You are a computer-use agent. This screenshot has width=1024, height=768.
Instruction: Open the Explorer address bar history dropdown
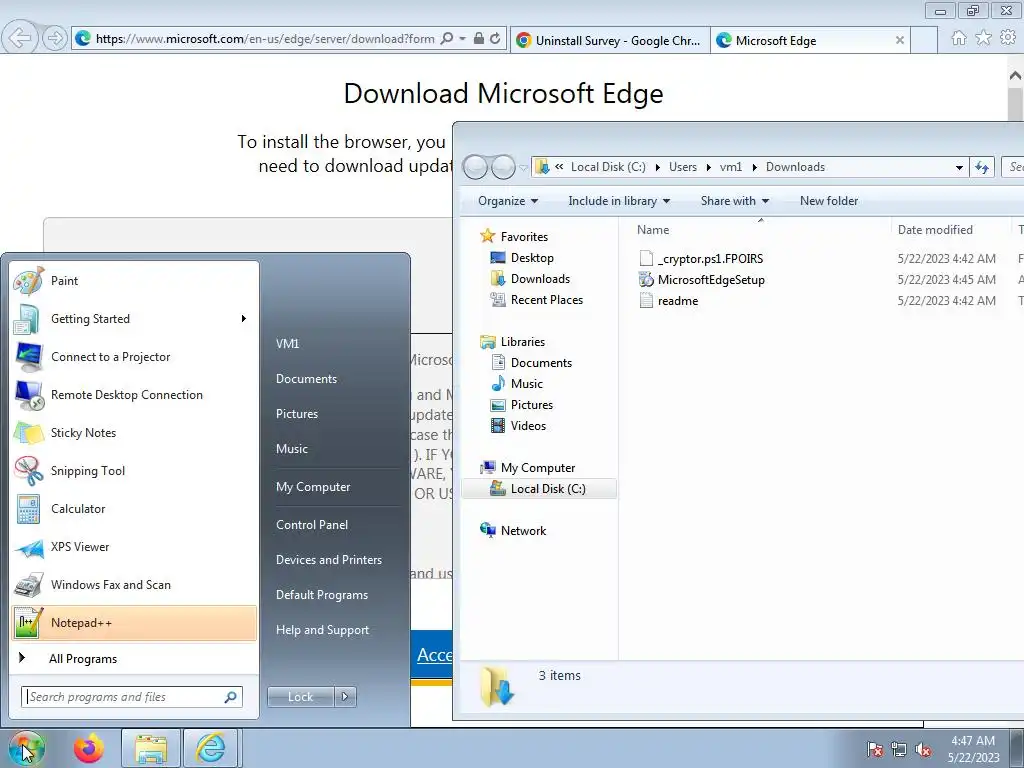click(959, 168)
